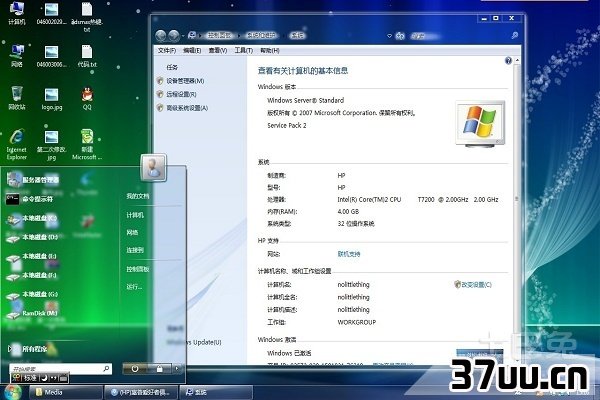Select 连接到 in the Start menu
The image size is (600, 400).
click(135, 250)
